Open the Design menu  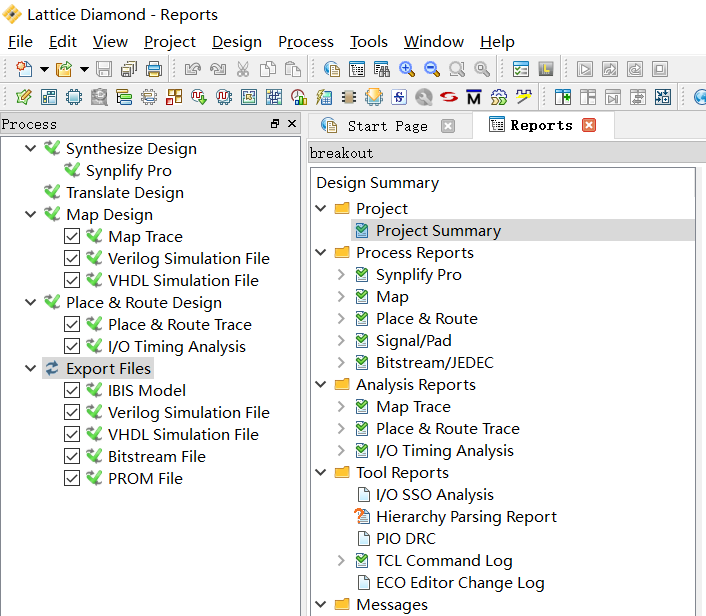[237, 42]
